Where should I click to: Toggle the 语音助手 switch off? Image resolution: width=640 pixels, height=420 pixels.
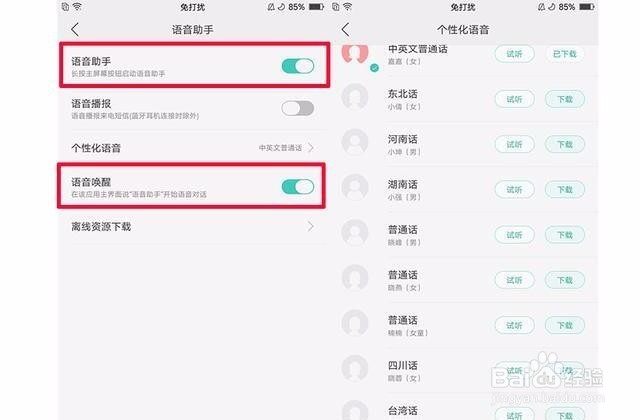point(298,66)
